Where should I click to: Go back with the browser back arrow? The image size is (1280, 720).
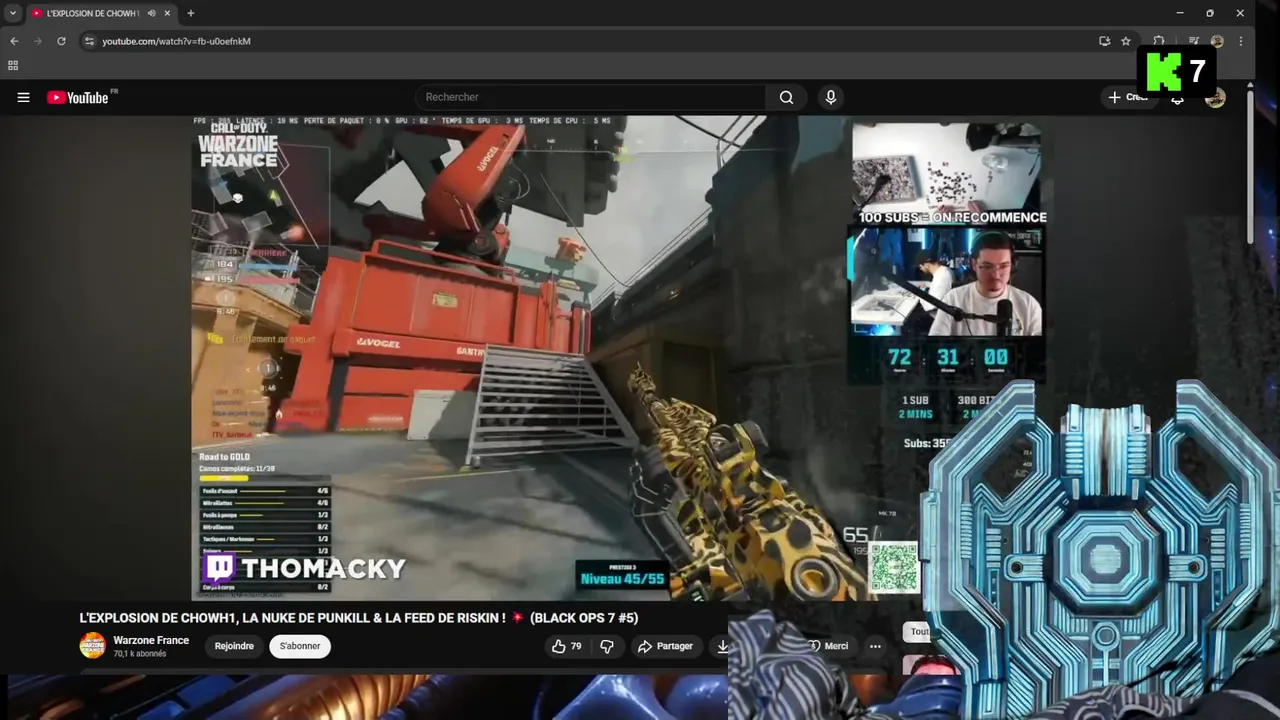click(x=14, y=41)
